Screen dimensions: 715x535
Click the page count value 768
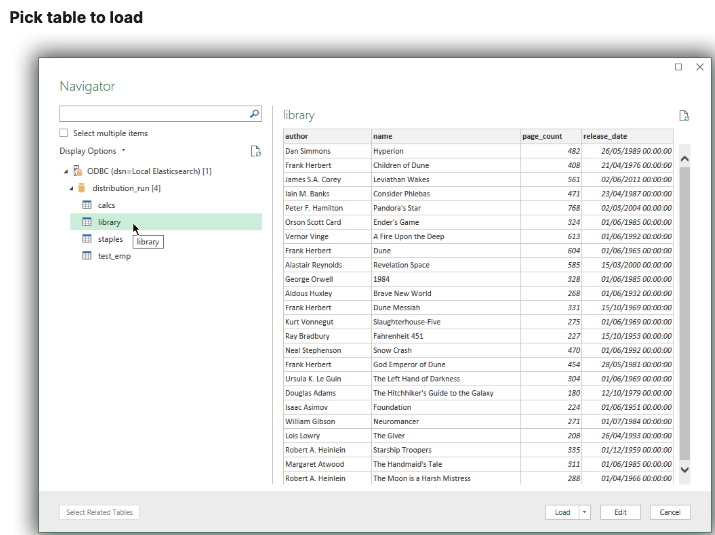(x=551, y=208)
